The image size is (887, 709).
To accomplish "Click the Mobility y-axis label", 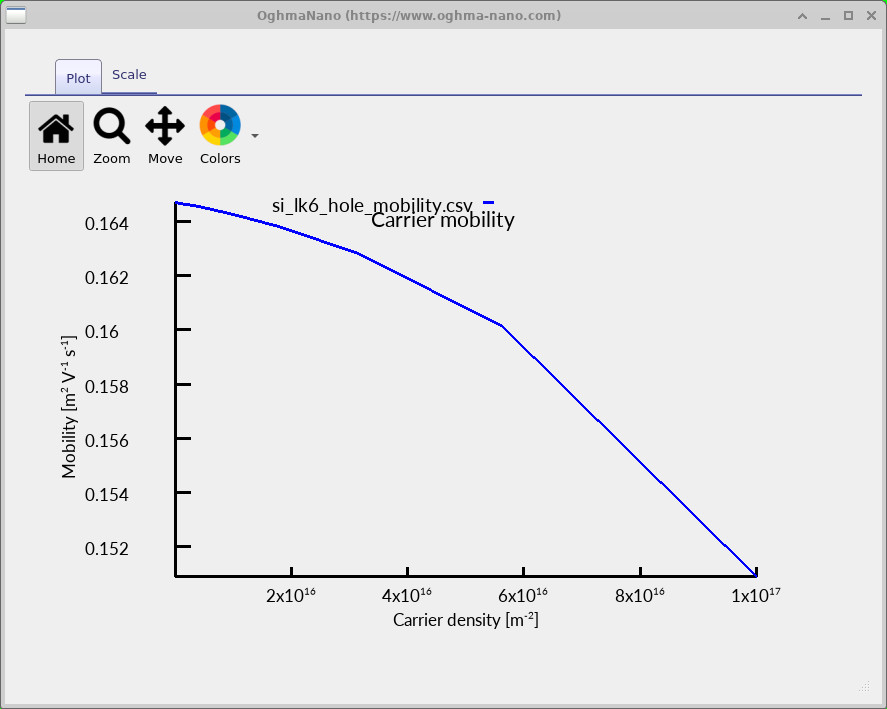I will pos(68,406).
